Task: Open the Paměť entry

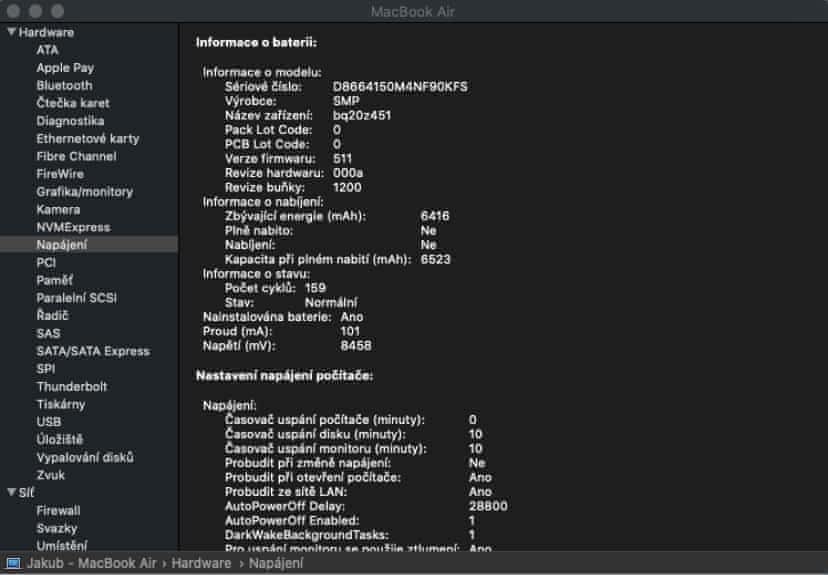Action: tap(54, 280)
